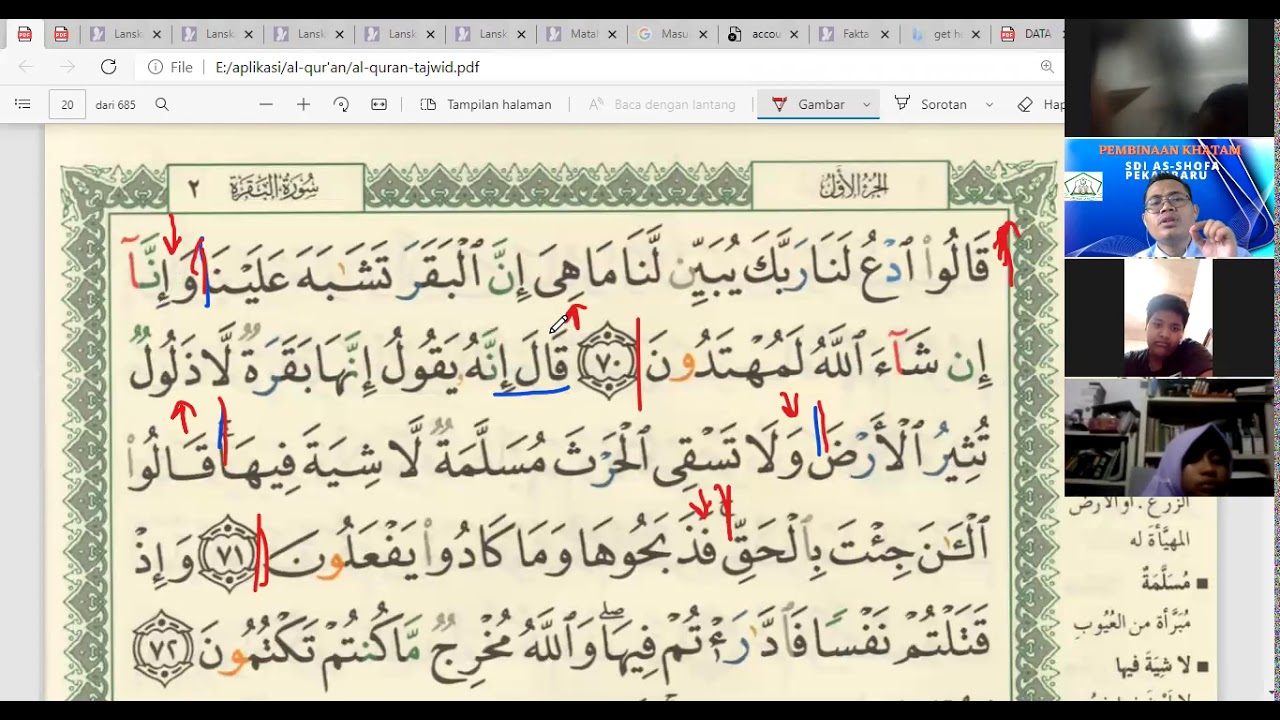Zoom out with the minus icon

click(x=266, y=104)
